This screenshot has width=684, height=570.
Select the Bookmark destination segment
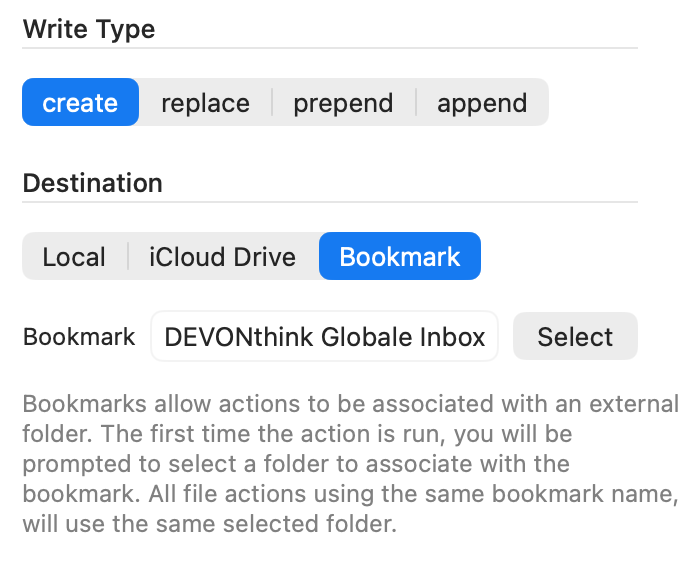point(400,256)
